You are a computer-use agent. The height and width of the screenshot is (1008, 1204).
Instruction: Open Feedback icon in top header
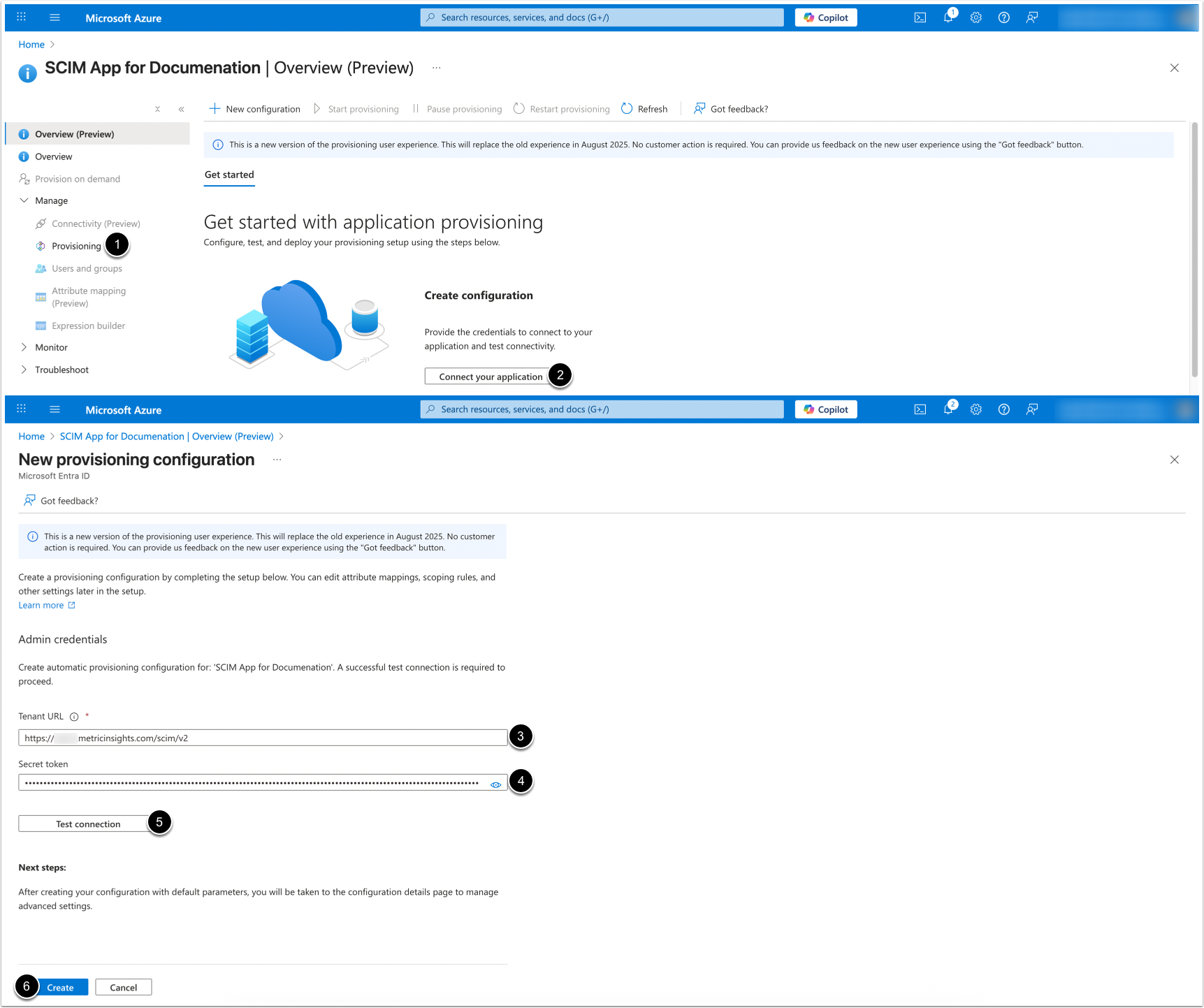coord(1032,17)
